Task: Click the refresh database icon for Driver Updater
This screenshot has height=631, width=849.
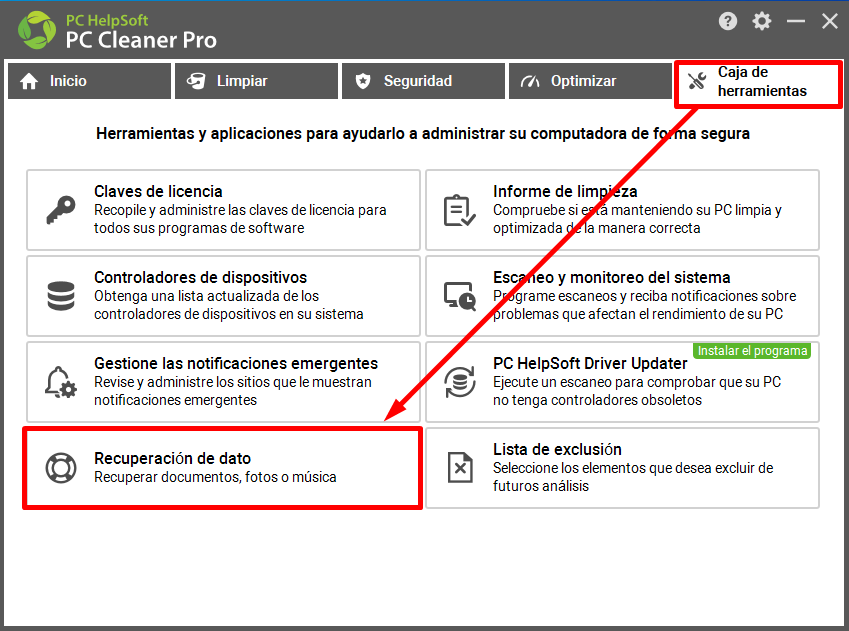Action: click(460, 382)
